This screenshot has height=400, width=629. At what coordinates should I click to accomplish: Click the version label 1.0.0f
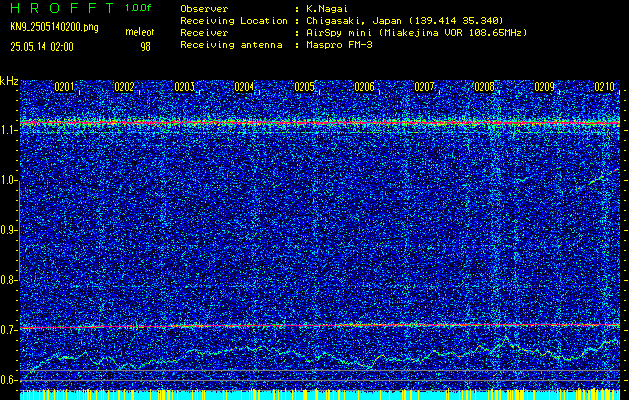coord(138,8)
